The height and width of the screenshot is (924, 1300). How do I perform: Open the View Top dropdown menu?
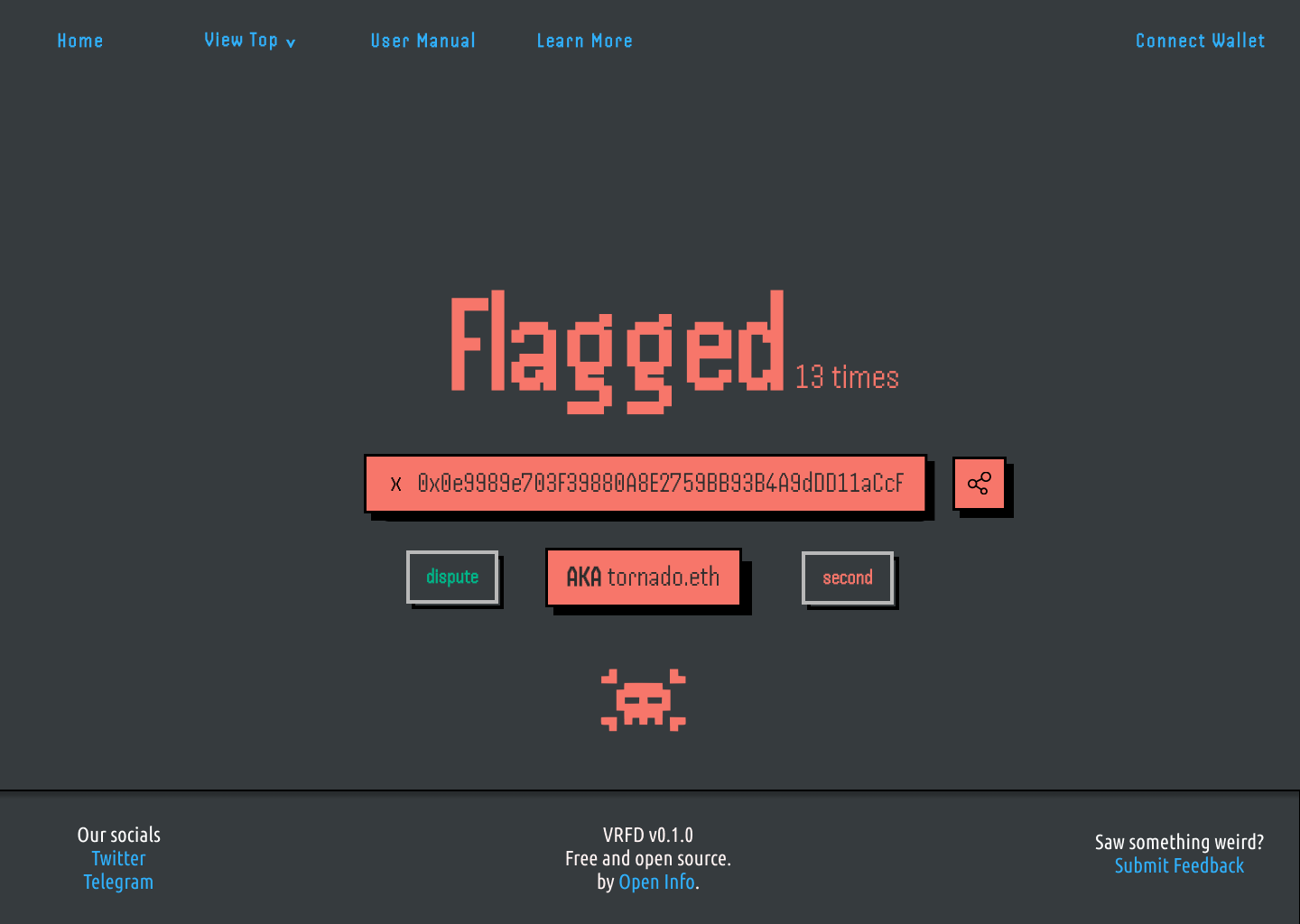tap(250, 41)
